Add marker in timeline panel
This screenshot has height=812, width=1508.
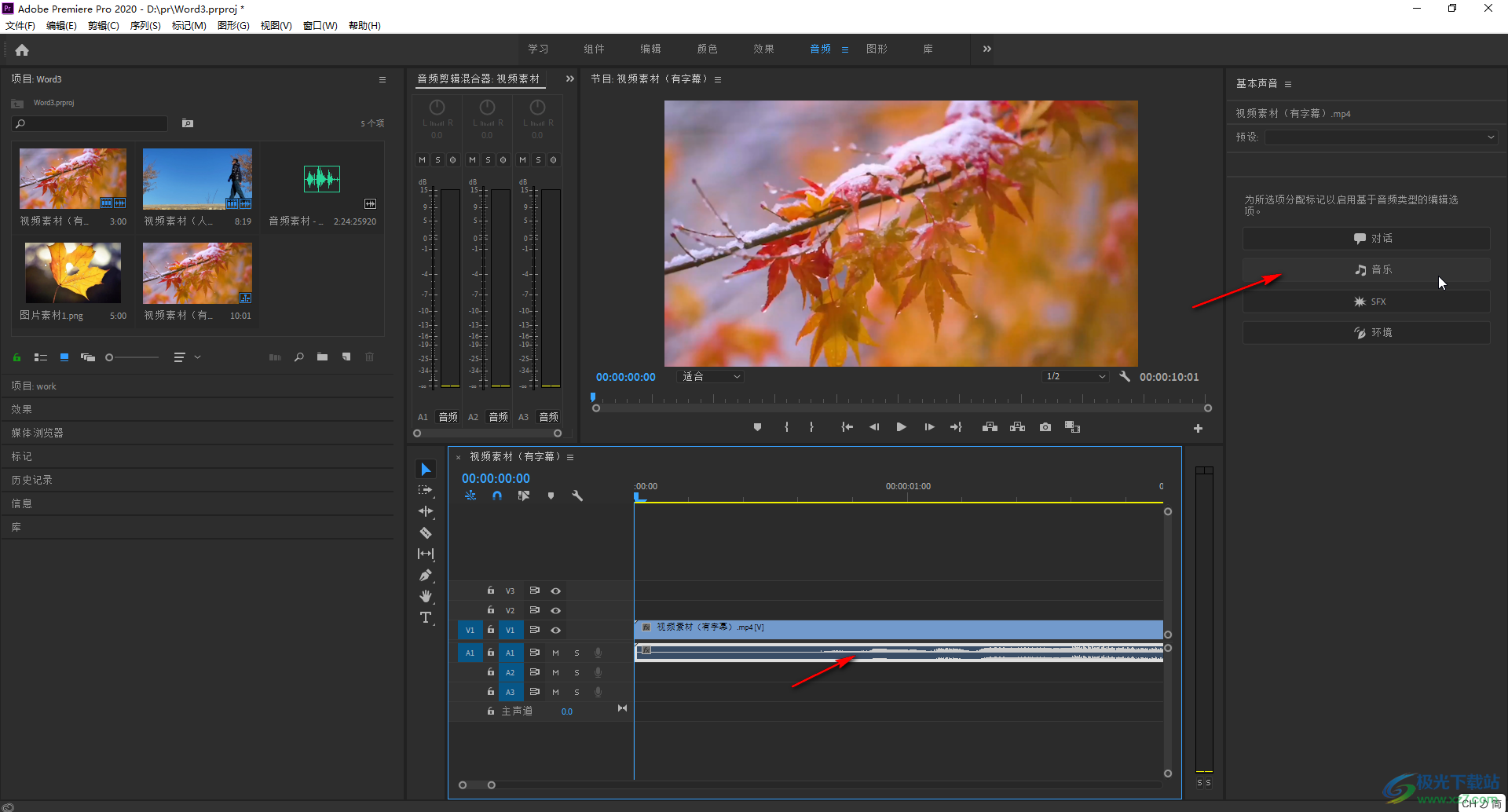[x=551, y=496]
